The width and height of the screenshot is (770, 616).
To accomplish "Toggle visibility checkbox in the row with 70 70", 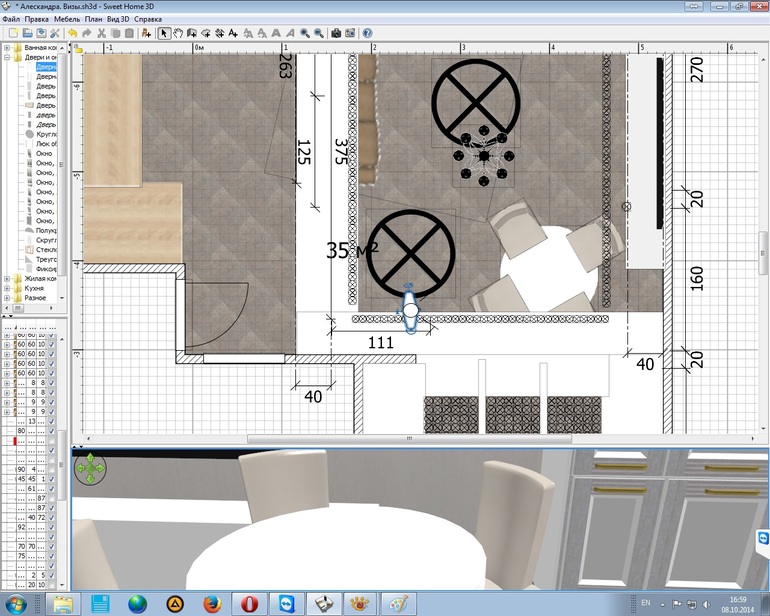I will (x=51, y=546).
